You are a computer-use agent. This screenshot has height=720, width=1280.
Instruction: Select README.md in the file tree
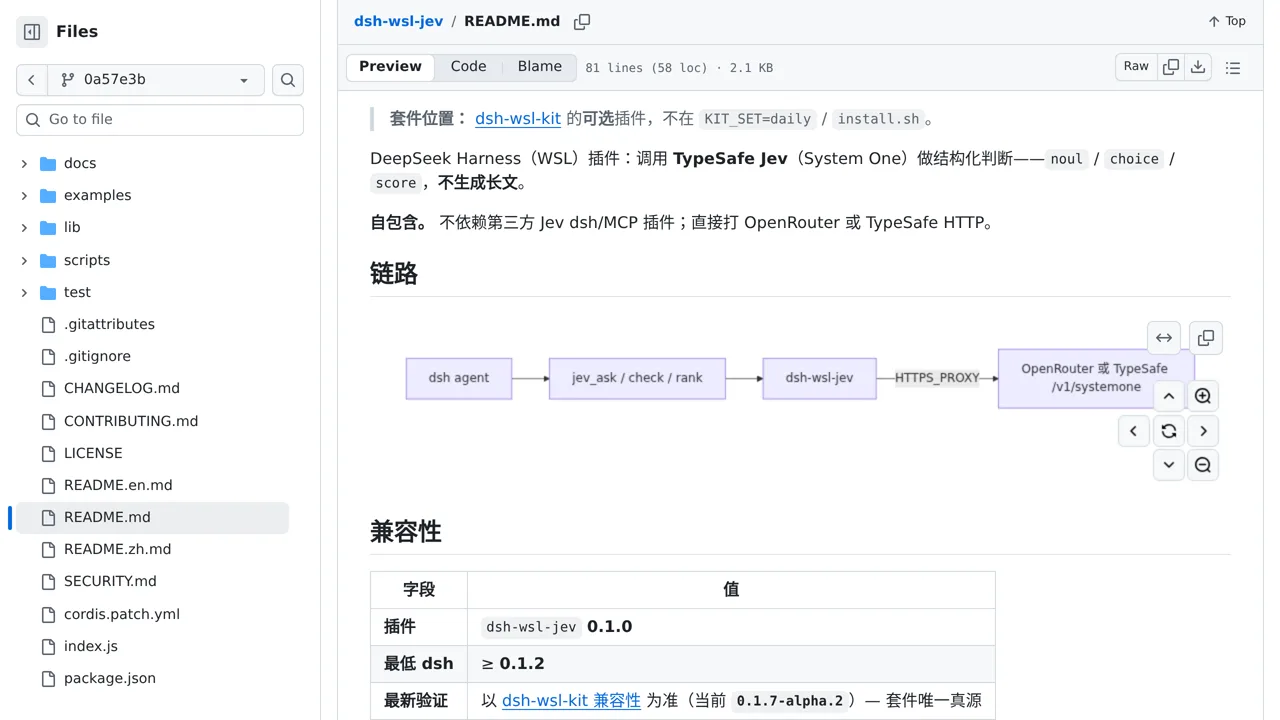[x=152, y=517]
